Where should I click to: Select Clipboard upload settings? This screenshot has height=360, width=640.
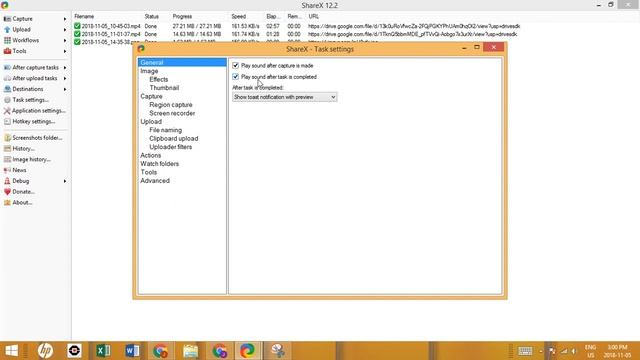point(173,138)
